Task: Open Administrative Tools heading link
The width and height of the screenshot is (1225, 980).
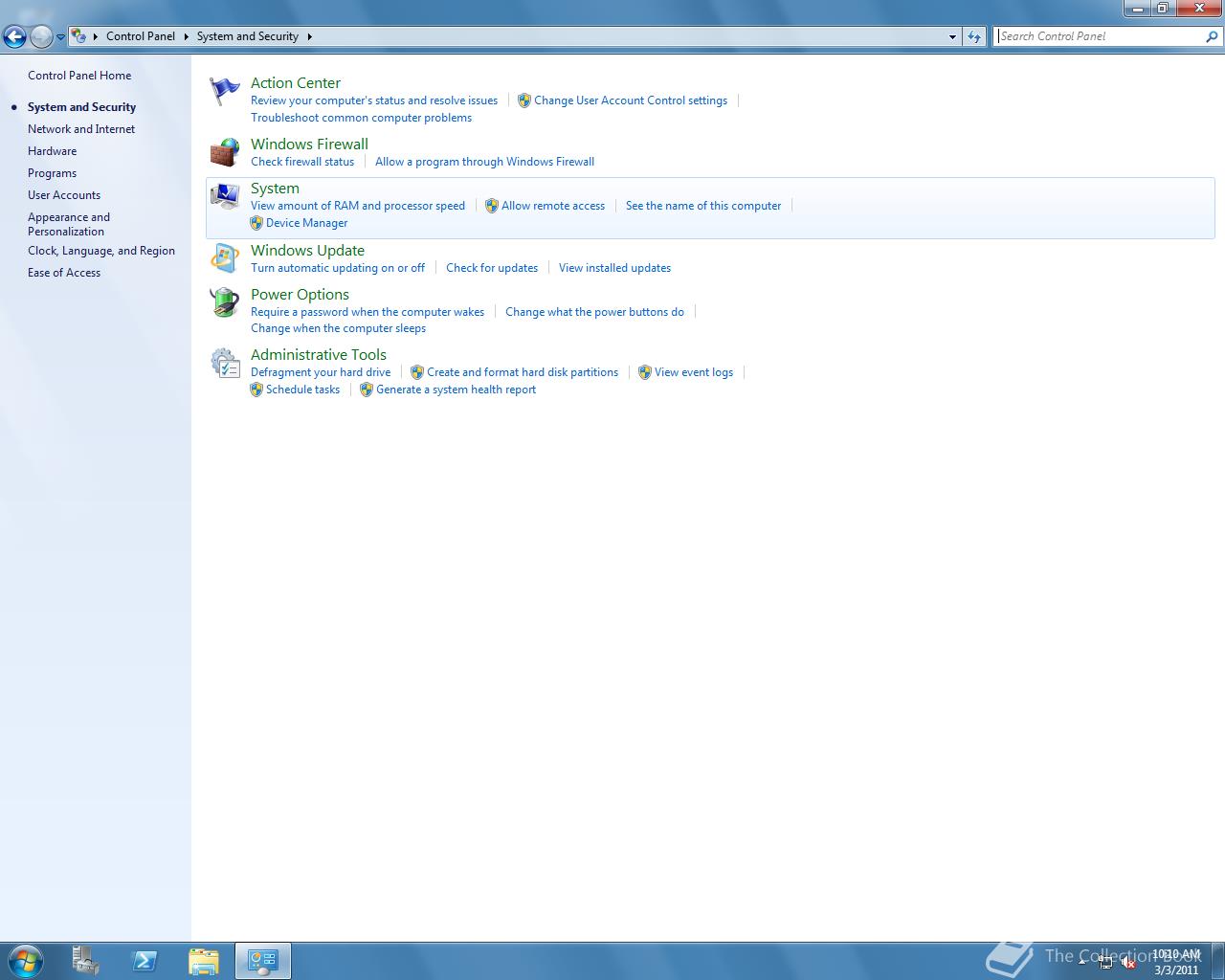Action: 319,355
